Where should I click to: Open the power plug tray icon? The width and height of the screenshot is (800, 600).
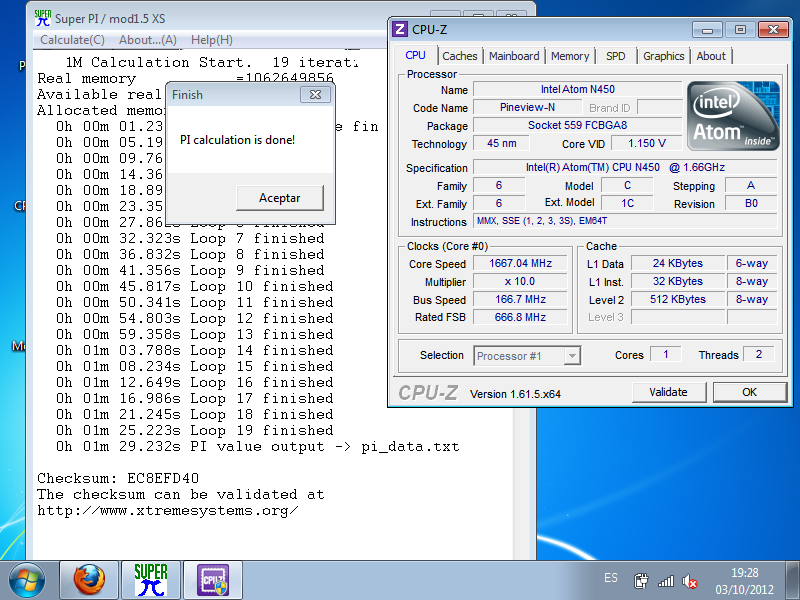pyautogui.click(x=641, y=581)
